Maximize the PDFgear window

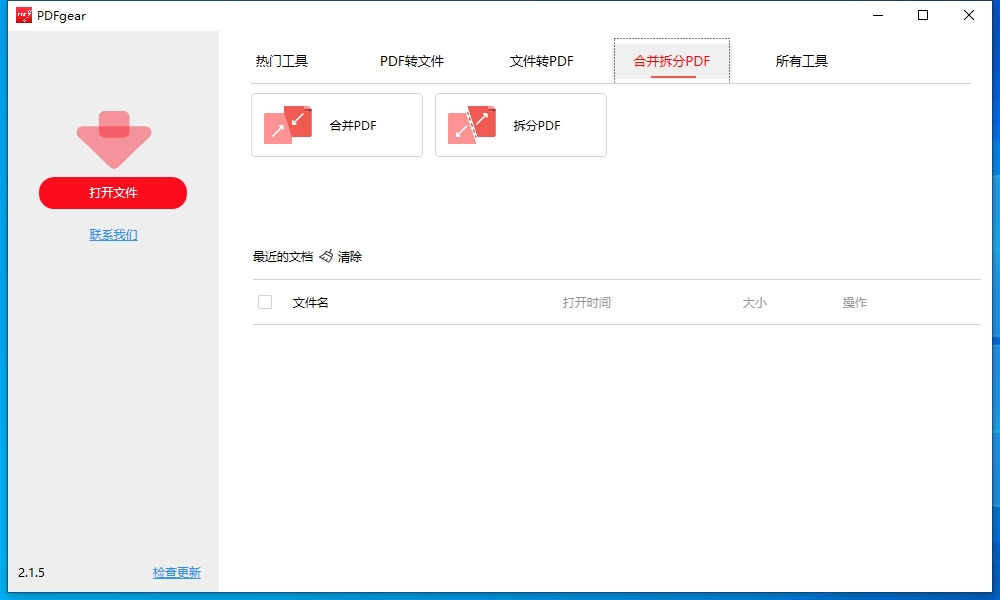tap(923, 15)
